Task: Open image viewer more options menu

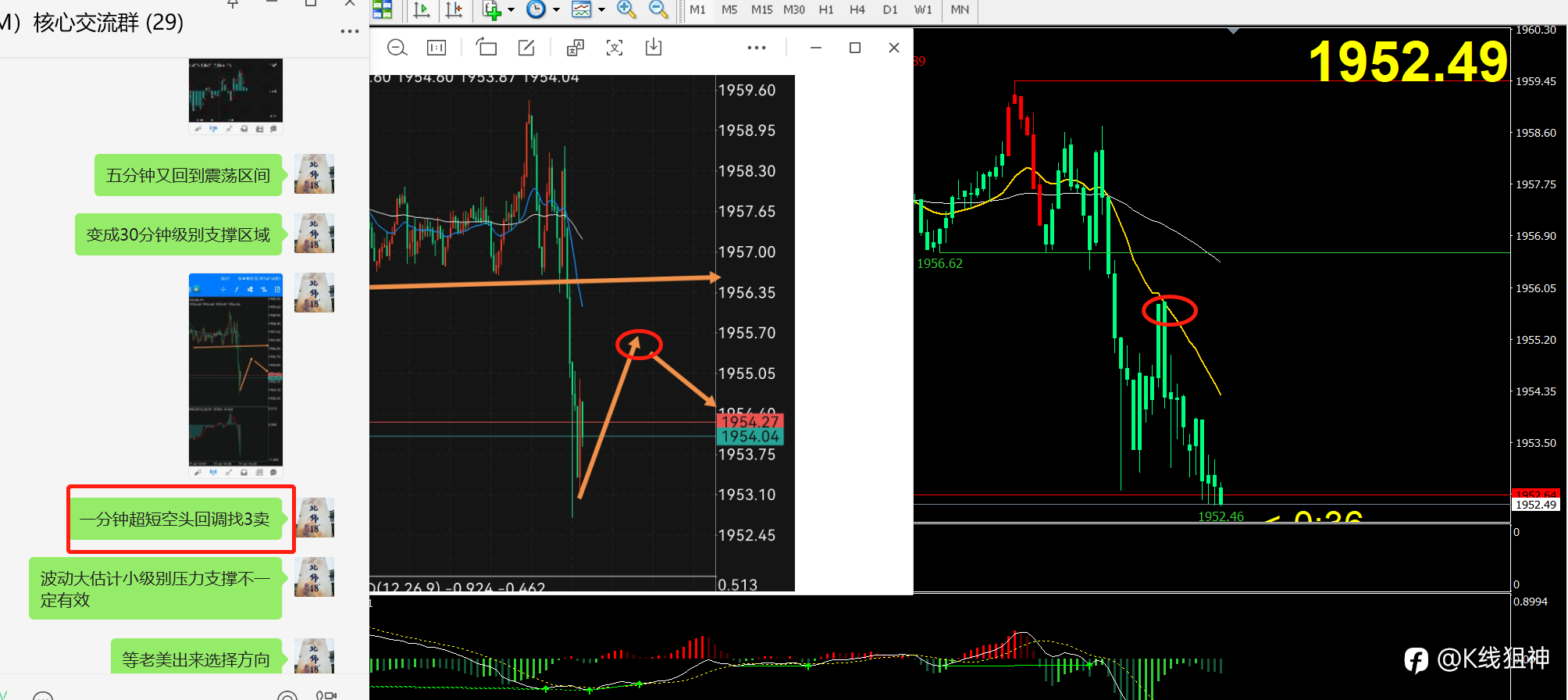Action: tap(757, 48)
